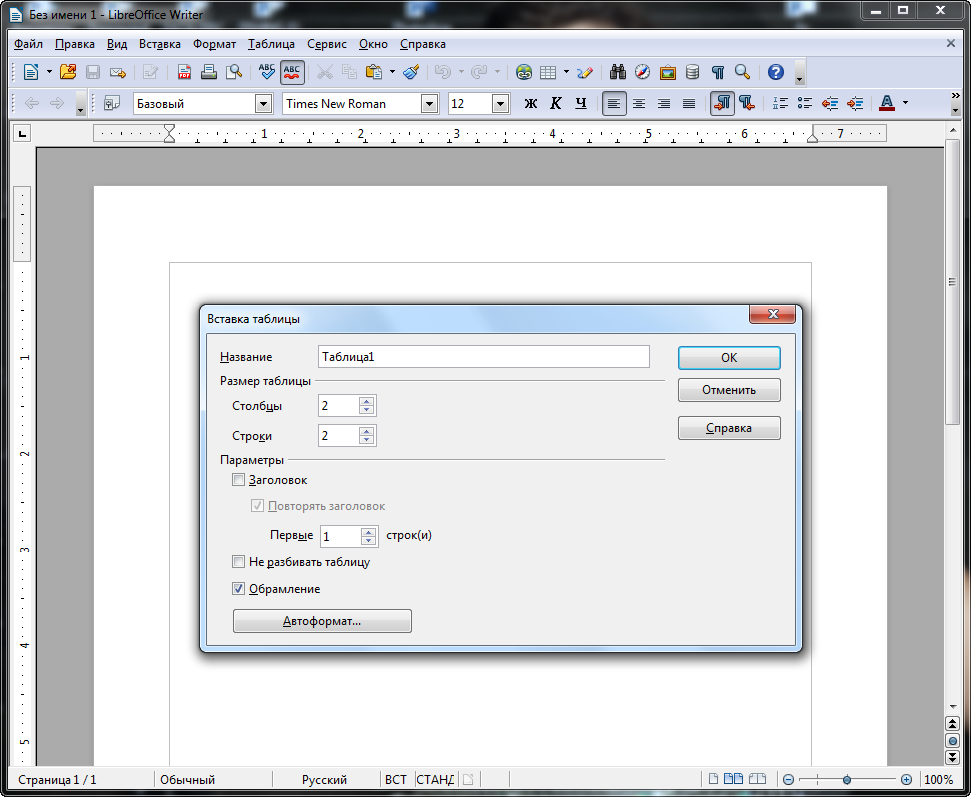Open the Формат menu

214,44
